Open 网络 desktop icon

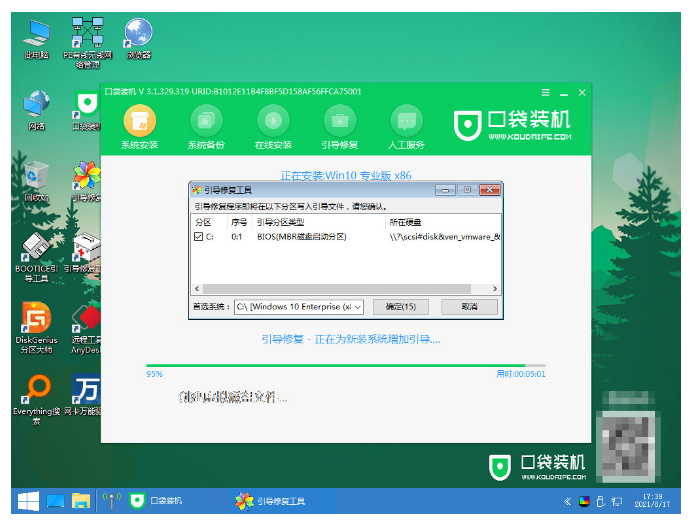pyautogui.click(x=37, y=110)
